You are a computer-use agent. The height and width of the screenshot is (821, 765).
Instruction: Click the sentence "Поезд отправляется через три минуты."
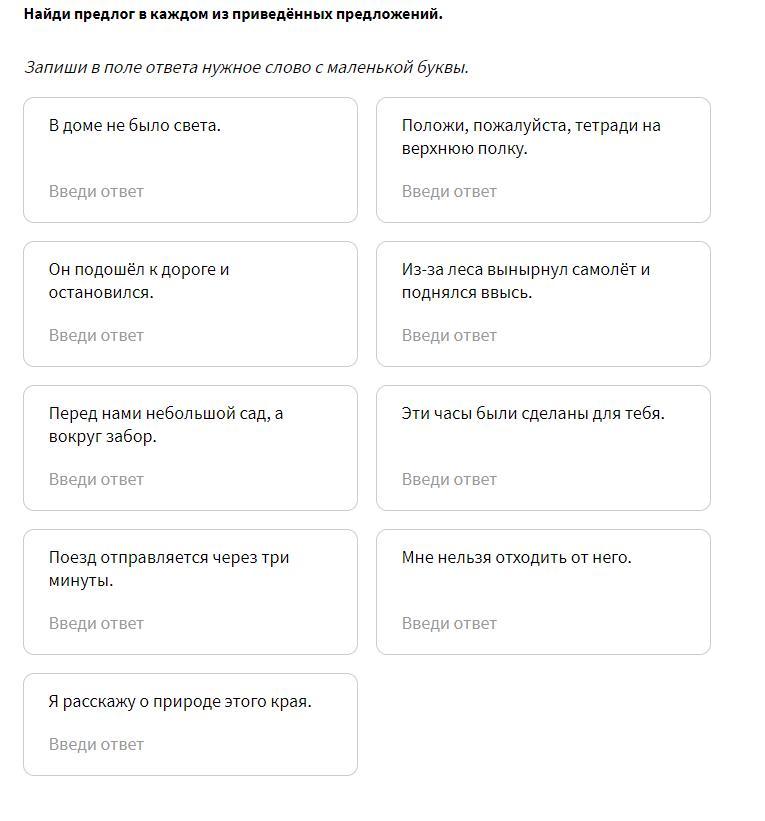point(169,569)
